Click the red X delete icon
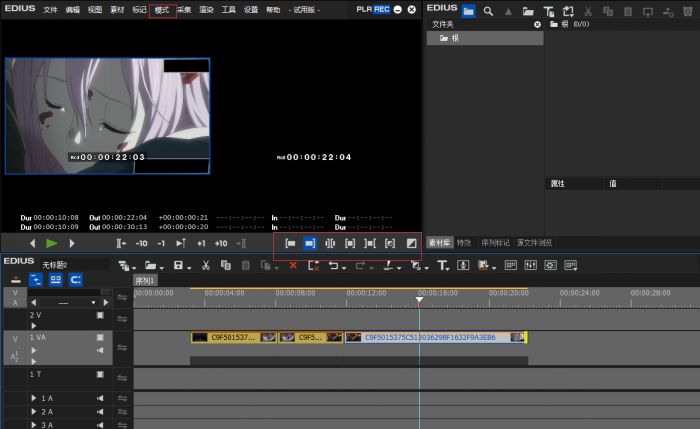The image size is (700, 429). pos(293,265)
